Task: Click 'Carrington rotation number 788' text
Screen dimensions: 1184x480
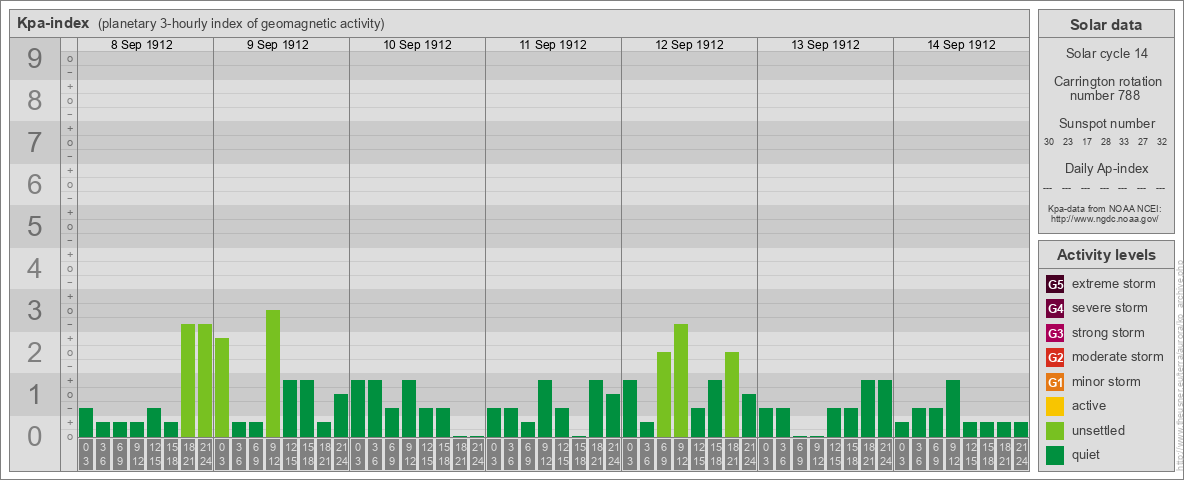Action: [x=1106, y=88]
